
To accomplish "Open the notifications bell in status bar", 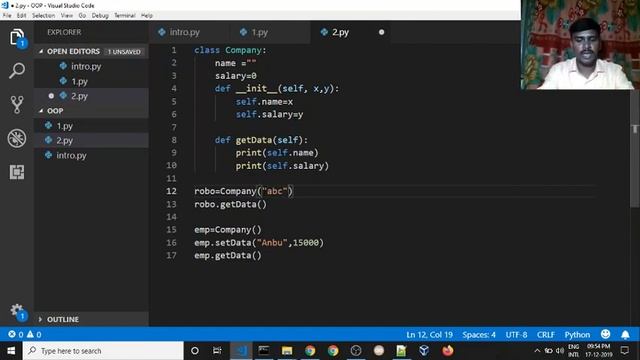I will [625, 335].
